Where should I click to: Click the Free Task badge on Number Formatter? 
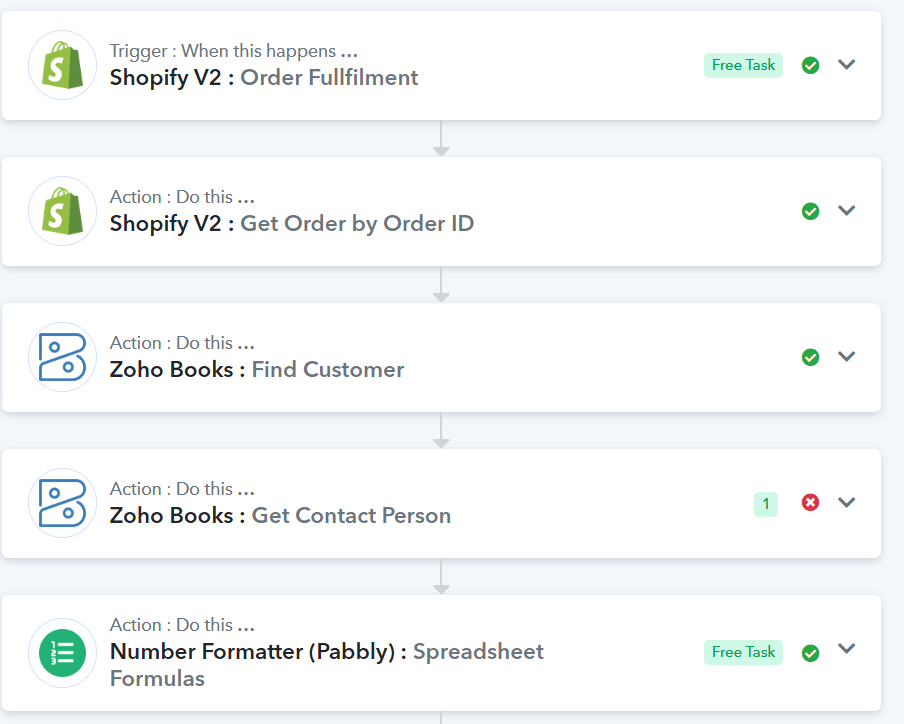(743, 652)
